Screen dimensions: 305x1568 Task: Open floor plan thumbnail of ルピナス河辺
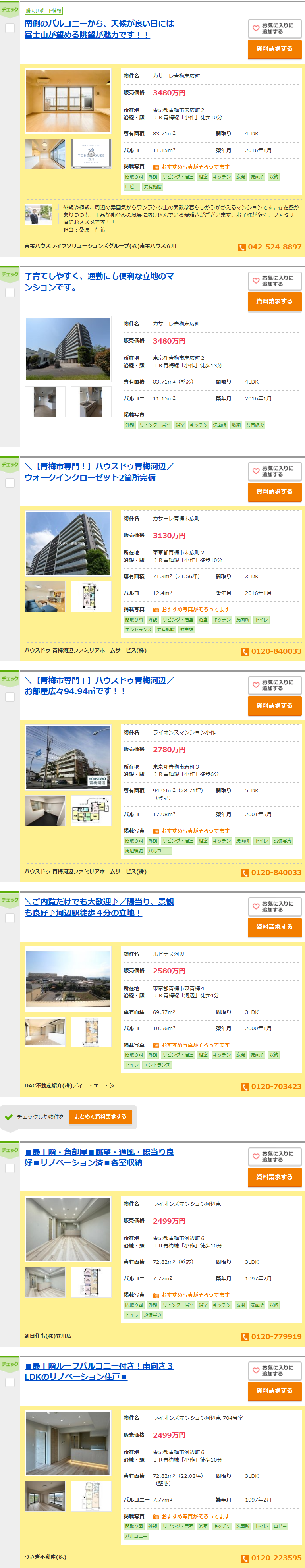(x=91, y=1032)
